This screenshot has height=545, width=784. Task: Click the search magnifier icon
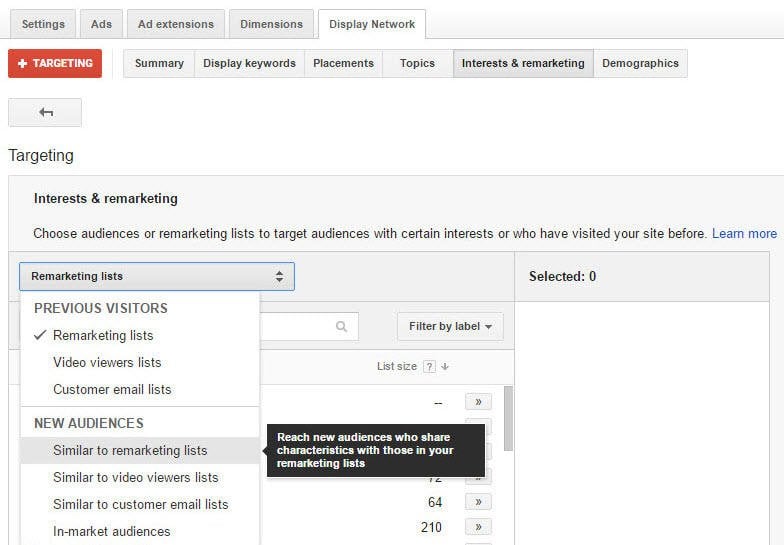click(342, 326)
